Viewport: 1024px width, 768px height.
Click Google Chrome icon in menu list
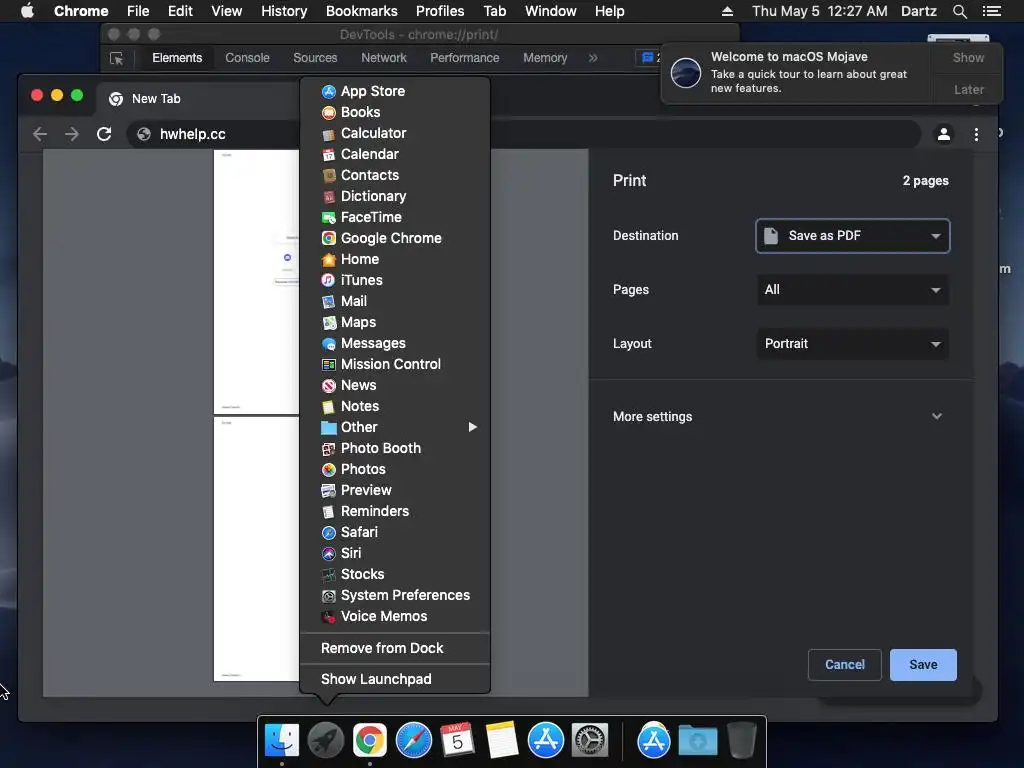328,238
